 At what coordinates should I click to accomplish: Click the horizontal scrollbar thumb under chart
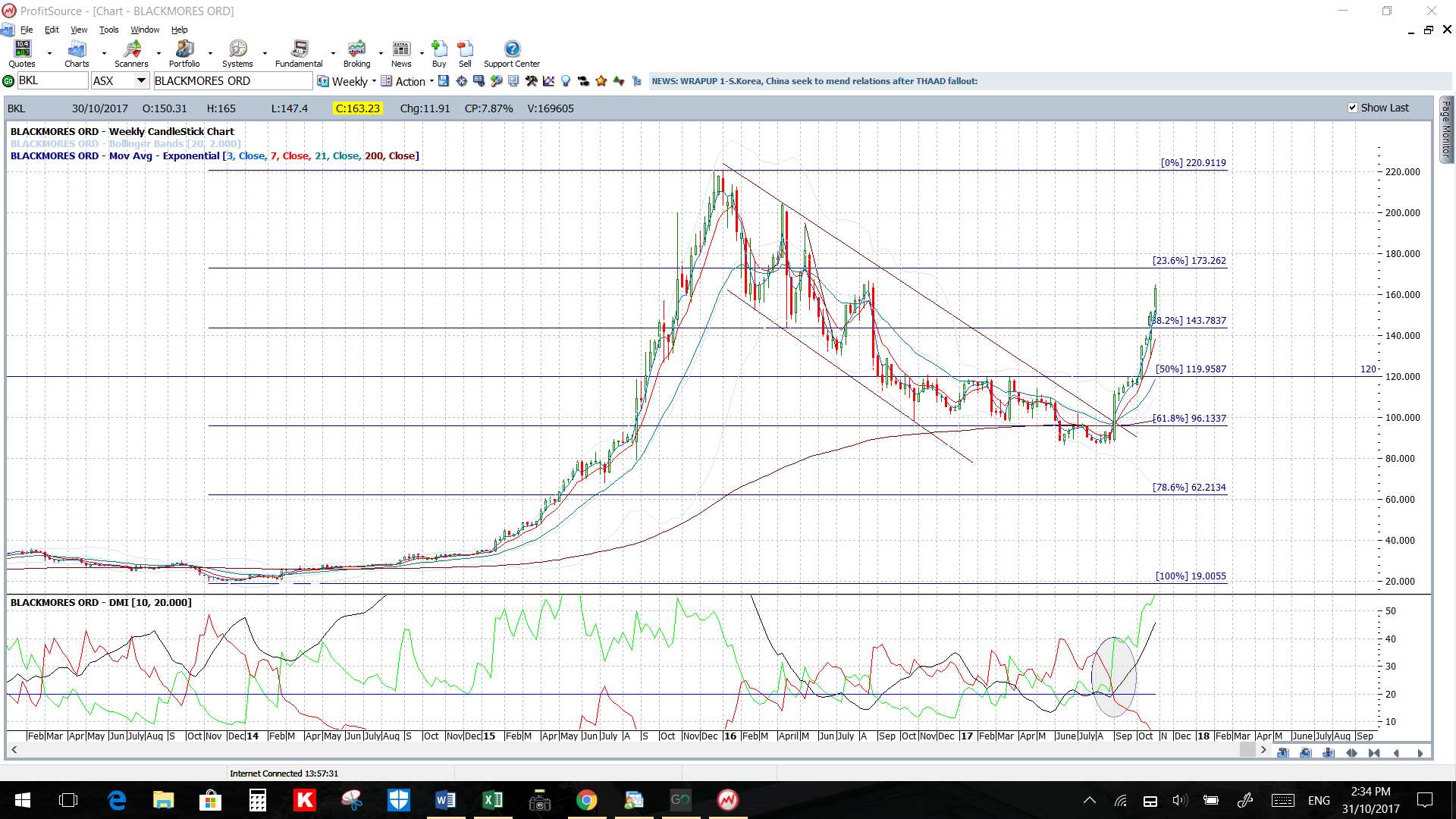1247,750
